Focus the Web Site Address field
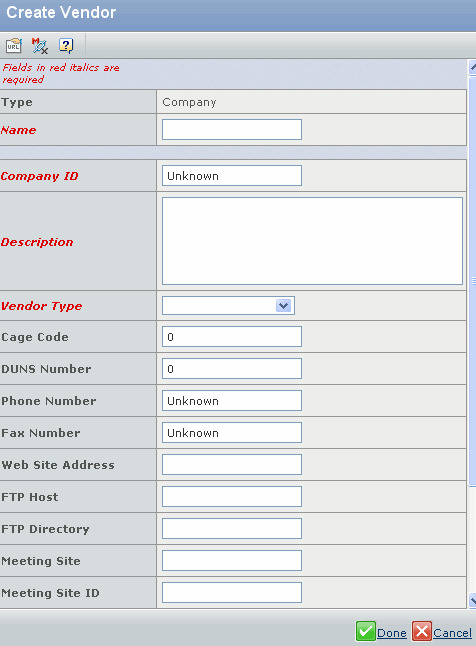The height and width of the screenshot is (646, 476). tap(232, 465)
